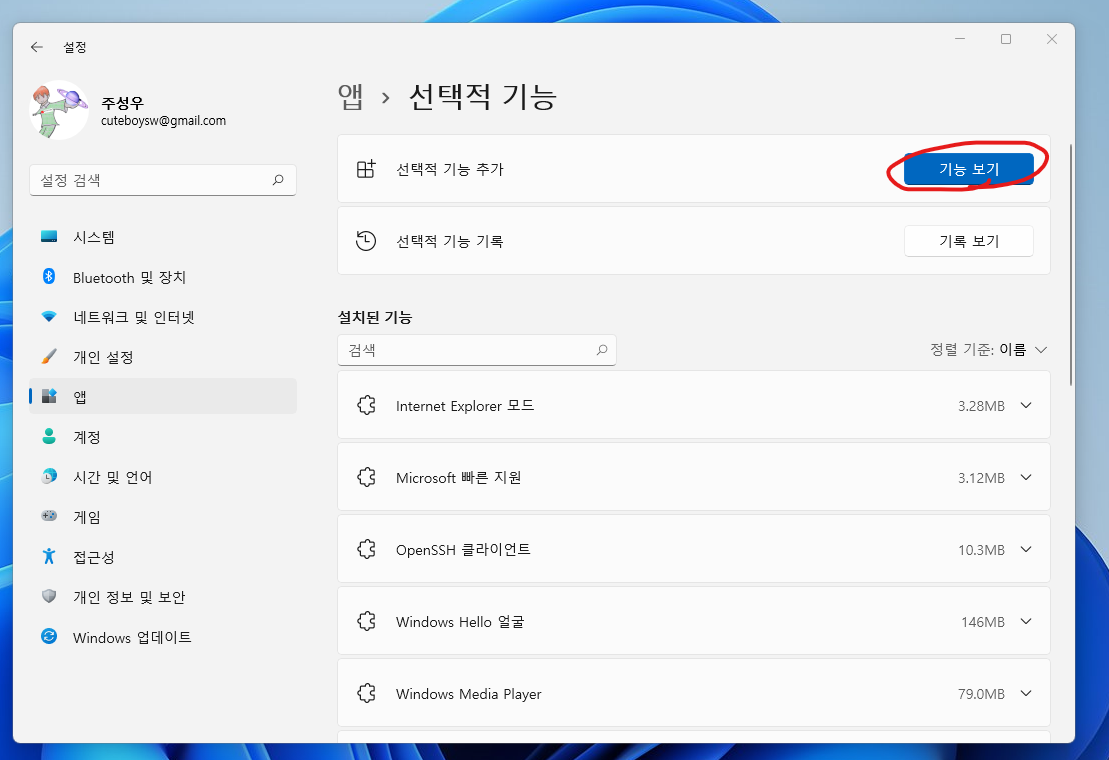Open 개인 설정 in sidebar
Screen dimensions: 1109x760
pos(163,357)
